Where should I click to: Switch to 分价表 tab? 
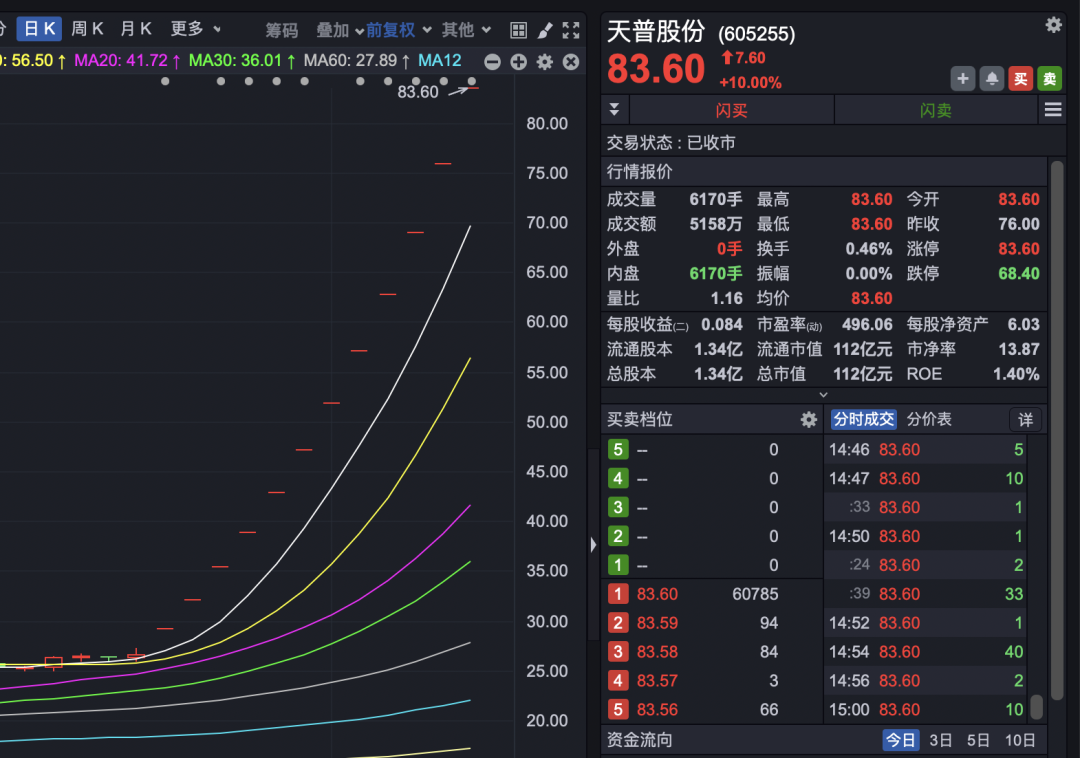coord(929,420)
